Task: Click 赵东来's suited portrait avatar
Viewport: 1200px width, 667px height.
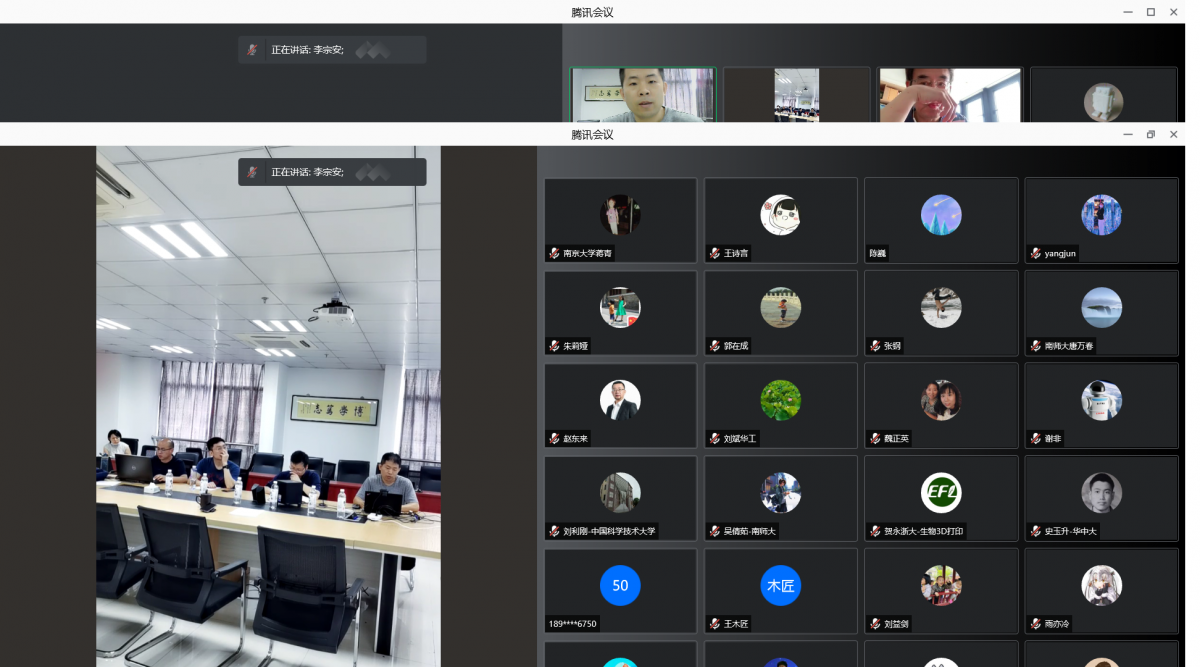Action: pos(620,400)
